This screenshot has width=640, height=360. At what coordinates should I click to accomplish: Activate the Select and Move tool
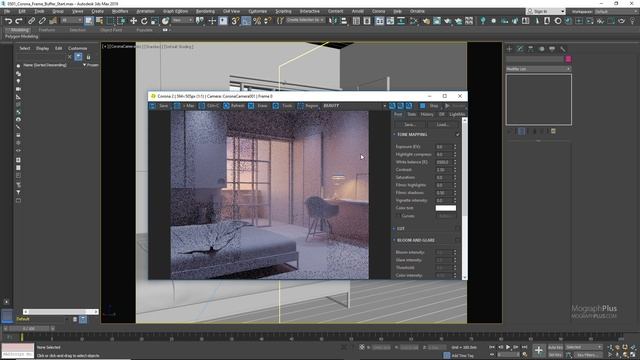[x=133, y=21]
